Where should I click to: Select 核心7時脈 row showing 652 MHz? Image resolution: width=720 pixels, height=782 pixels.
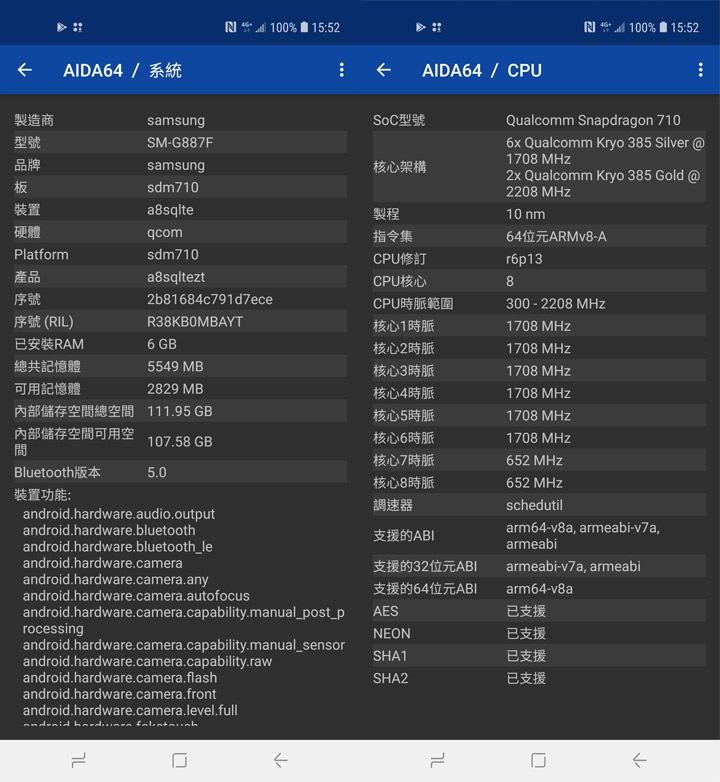click(x=539, y=460)
